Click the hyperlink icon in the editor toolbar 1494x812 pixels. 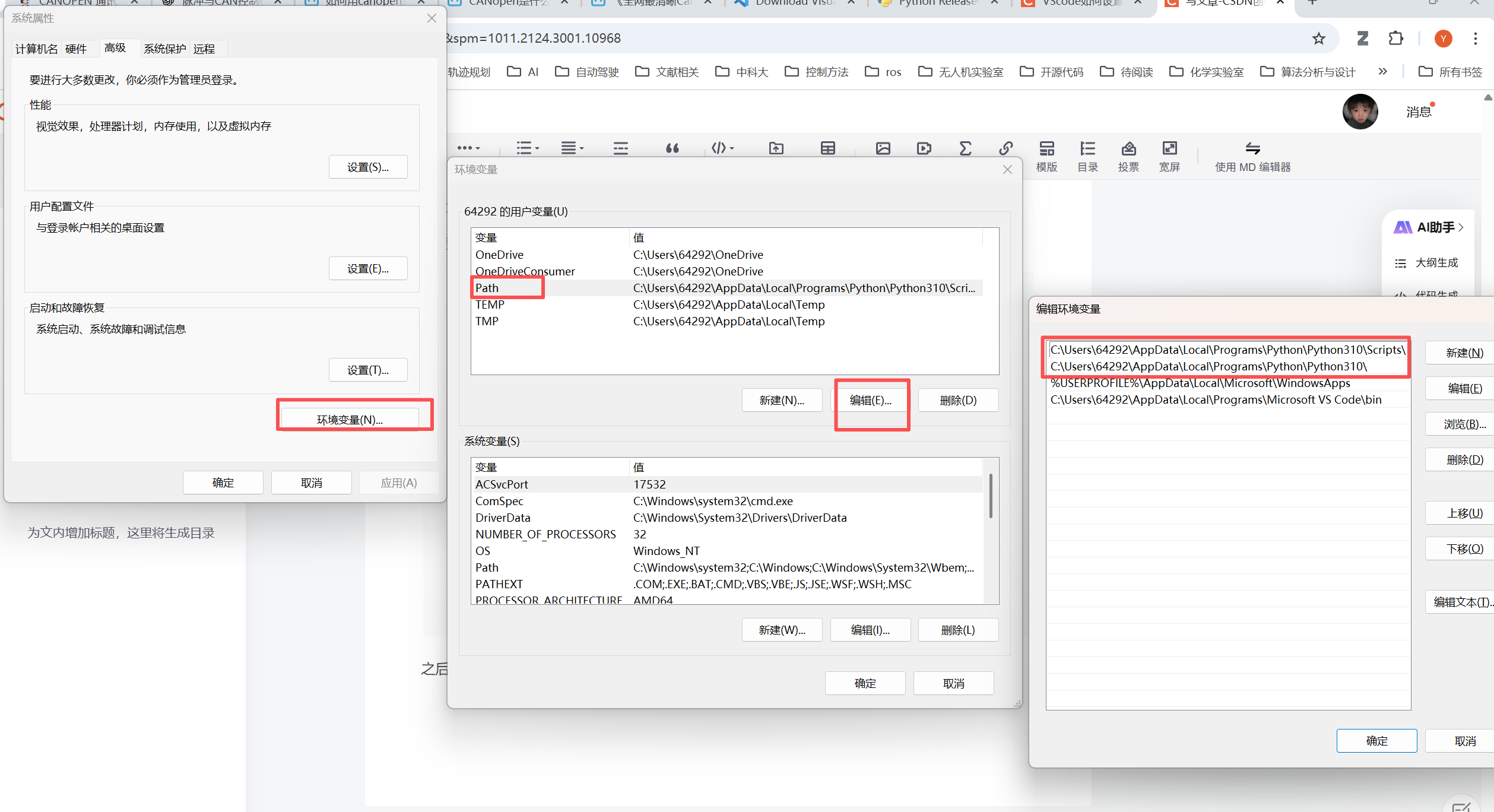(x=1005, y=148)
